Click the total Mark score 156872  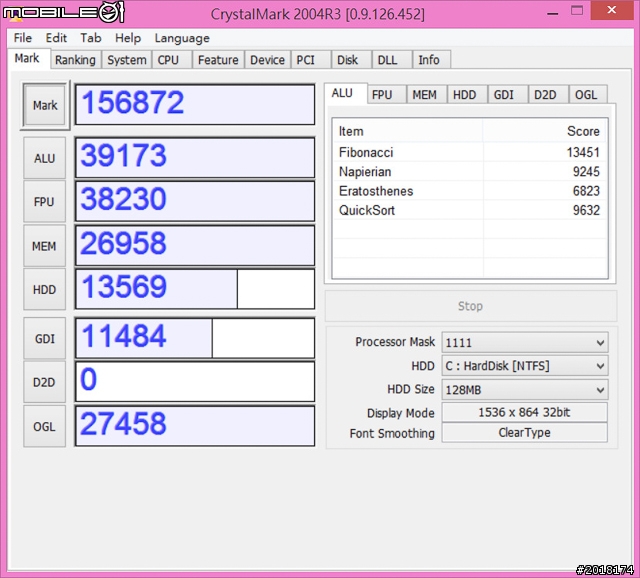tap(195, 104)
